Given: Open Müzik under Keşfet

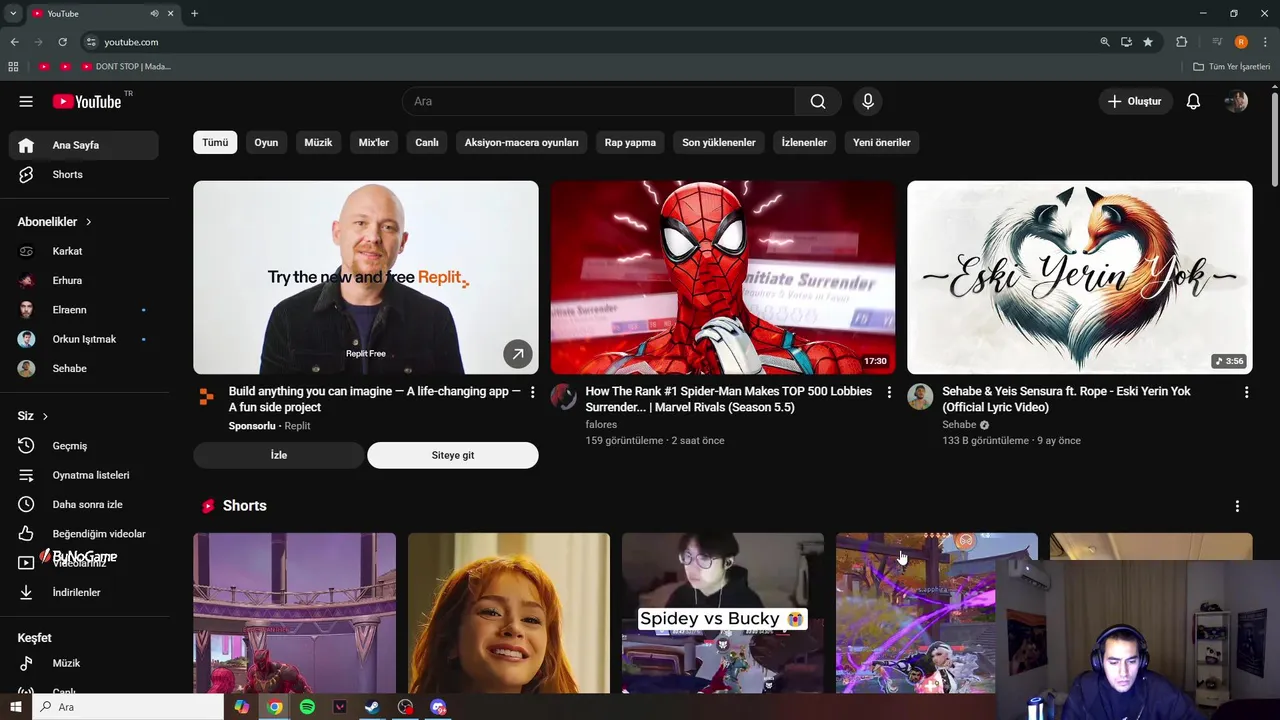Looking at the screenshot, I should pyautogui.click(x=84, y=663).
